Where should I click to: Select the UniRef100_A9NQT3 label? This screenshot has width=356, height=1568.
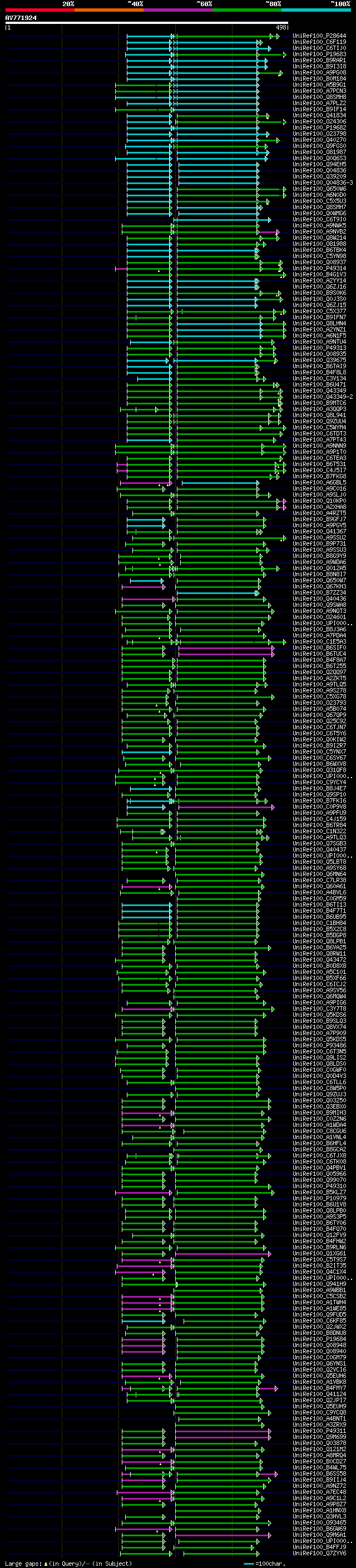coord(319,611)
